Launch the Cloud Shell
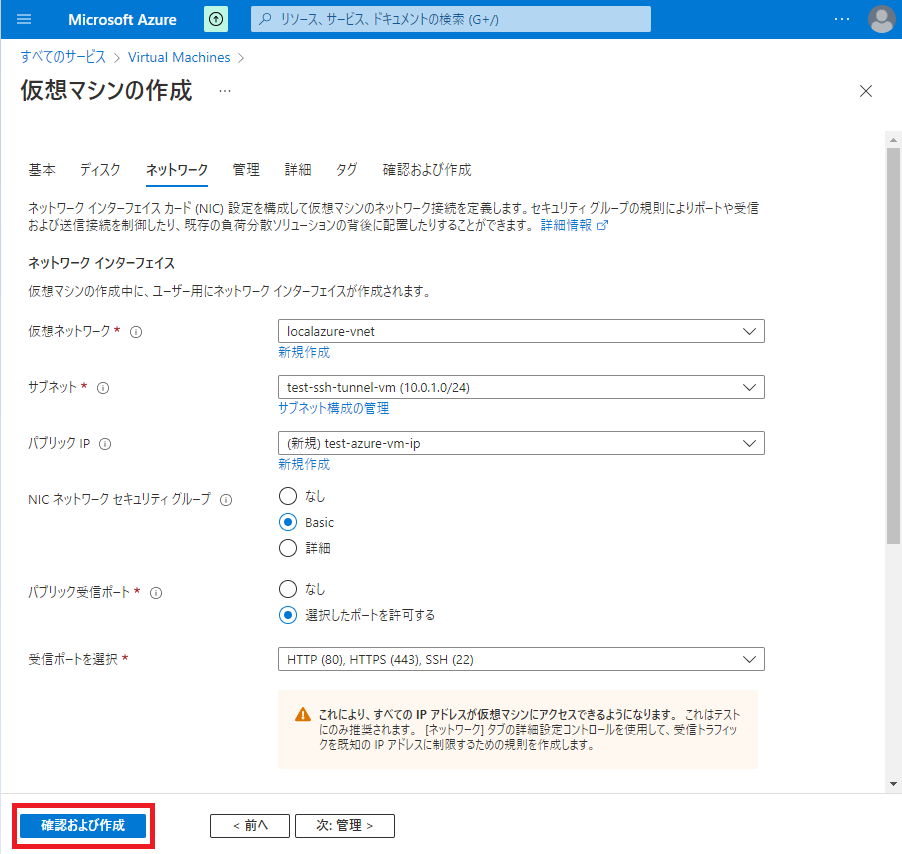The image size is (902, 854). [216, 19]
